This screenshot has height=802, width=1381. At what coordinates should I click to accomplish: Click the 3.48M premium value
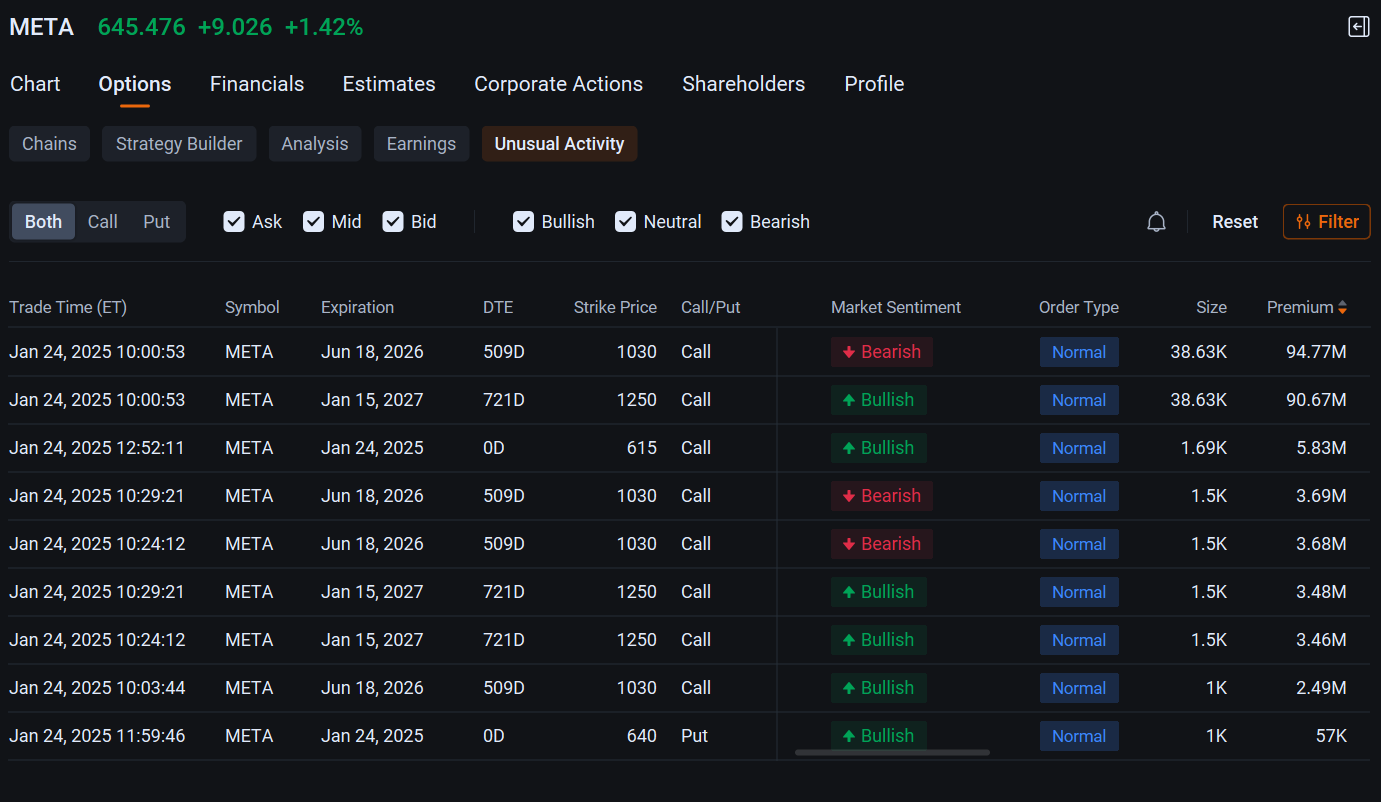click(x=1321, y=592)
